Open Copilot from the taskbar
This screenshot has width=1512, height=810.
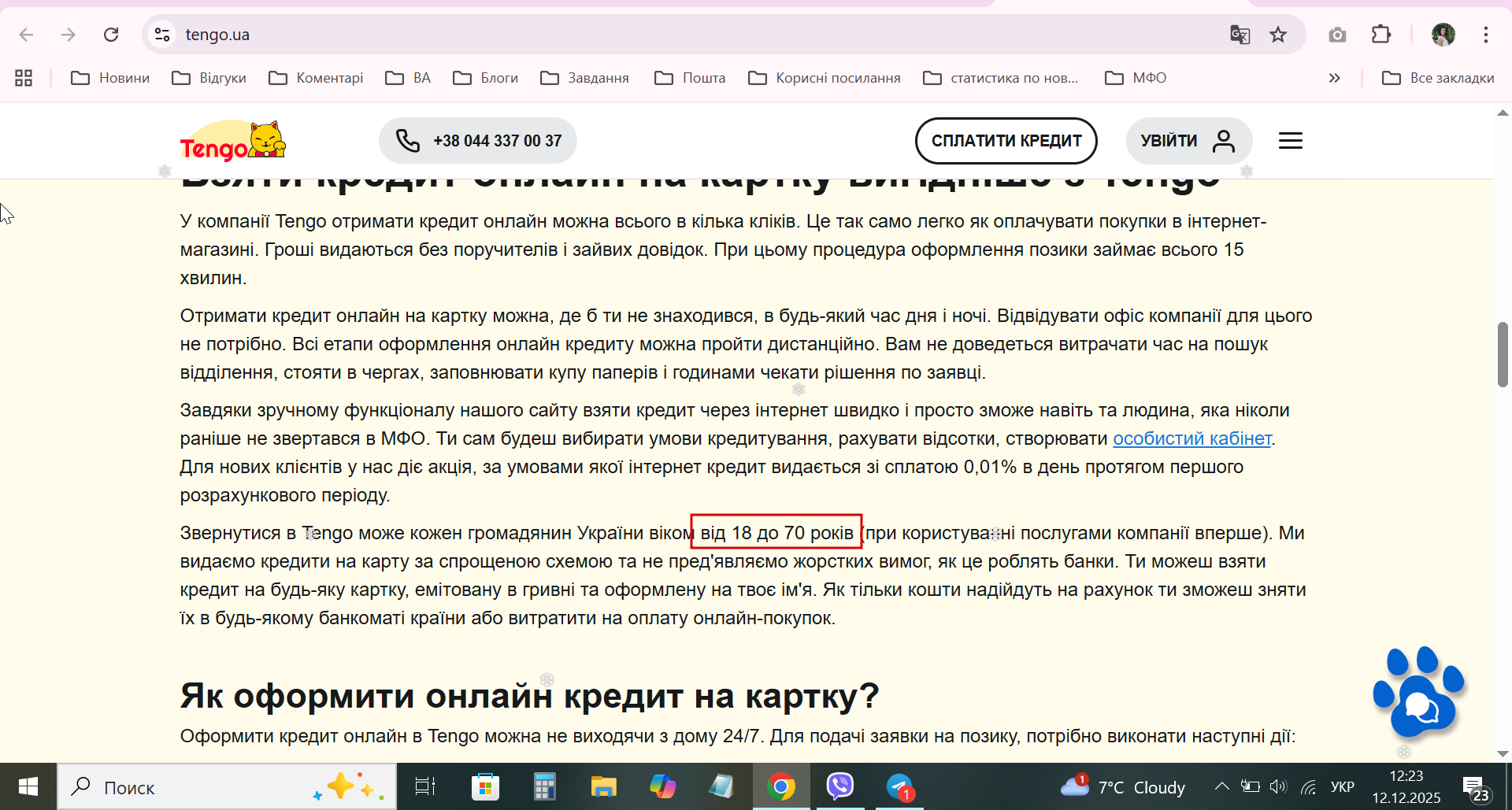[662, 786]
